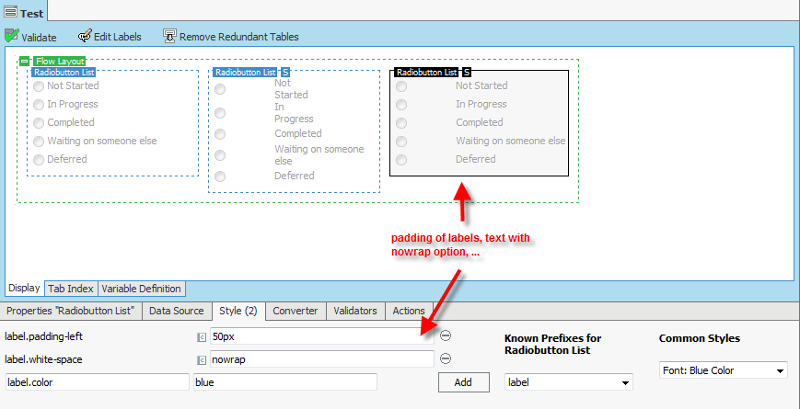Viewport: 800px width, 409px height.
Task: Switch to the Data Source tab
Action: [x=177, y=311]
